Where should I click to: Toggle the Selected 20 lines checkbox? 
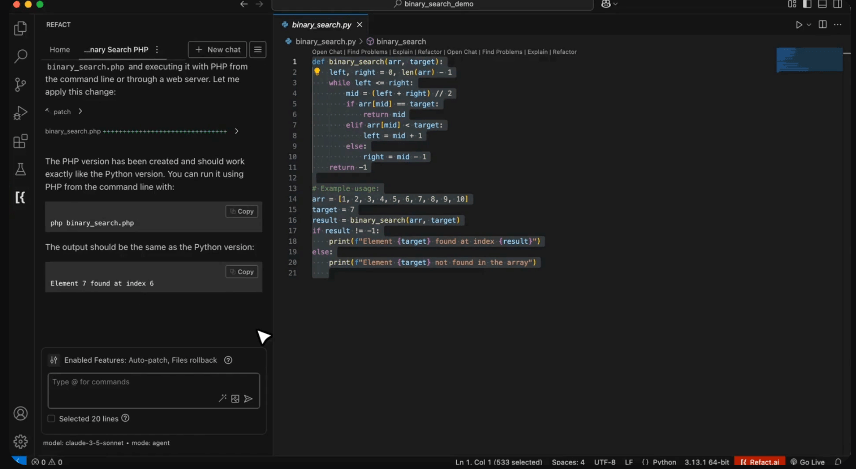click(x=52, y=419)
